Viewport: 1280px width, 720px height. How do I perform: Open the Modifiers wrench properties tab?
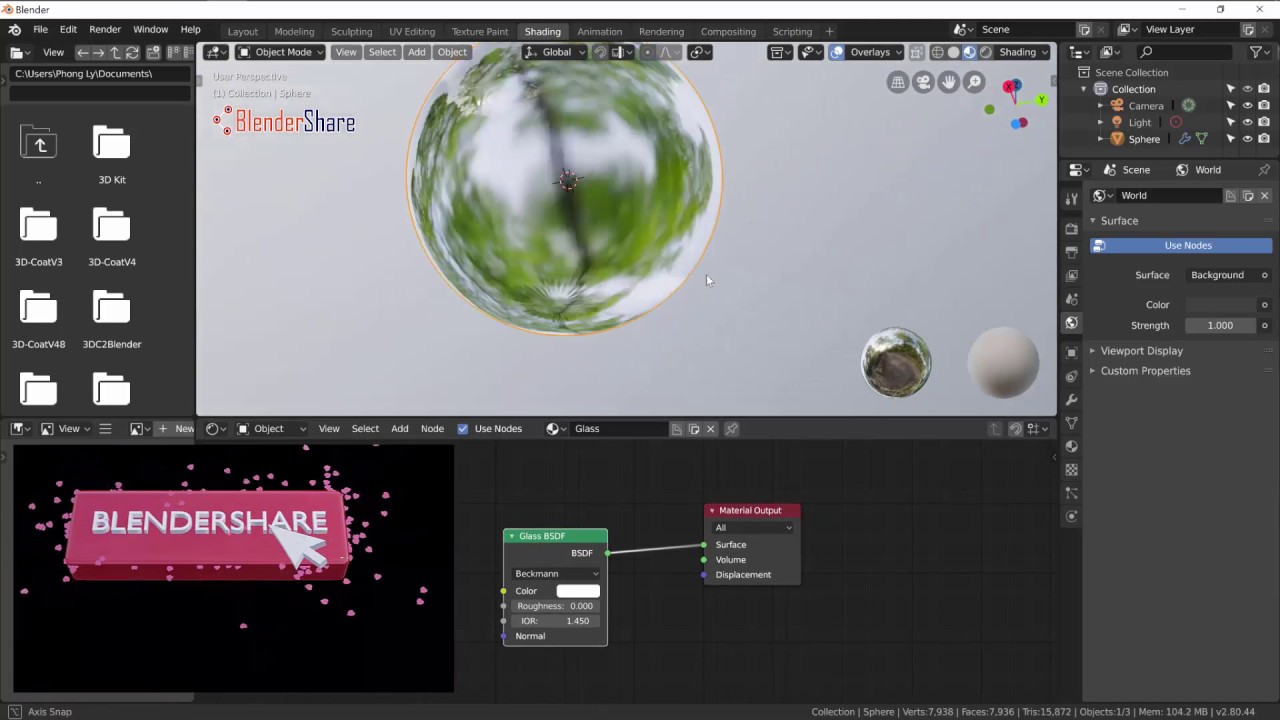click(1072, 400)
